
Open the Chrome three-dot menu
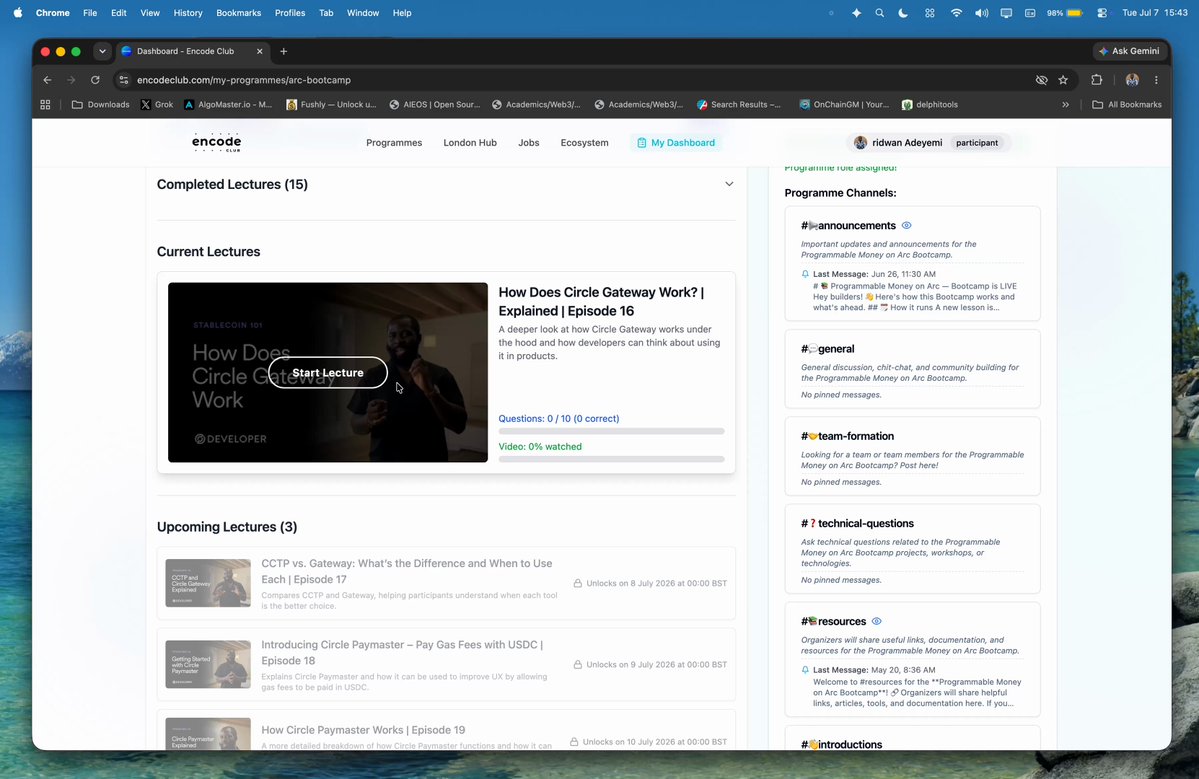pos(1156,80)
